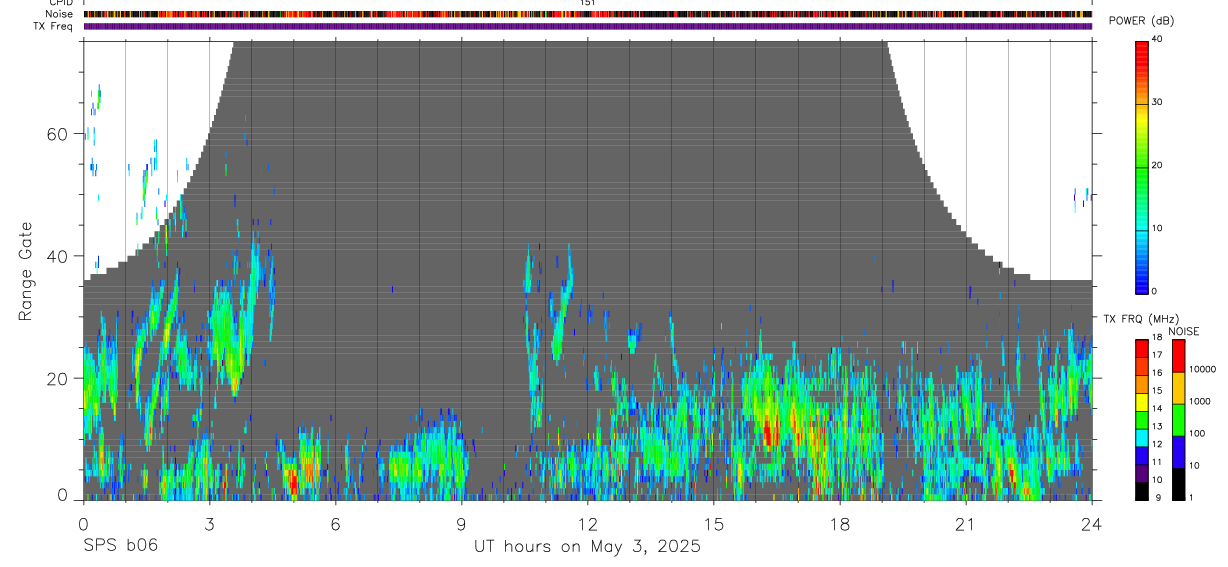The image size is (1228, 567).
Task: Click the SPS b06 station label
Action: pyautogui.click(x=119, y=546)
